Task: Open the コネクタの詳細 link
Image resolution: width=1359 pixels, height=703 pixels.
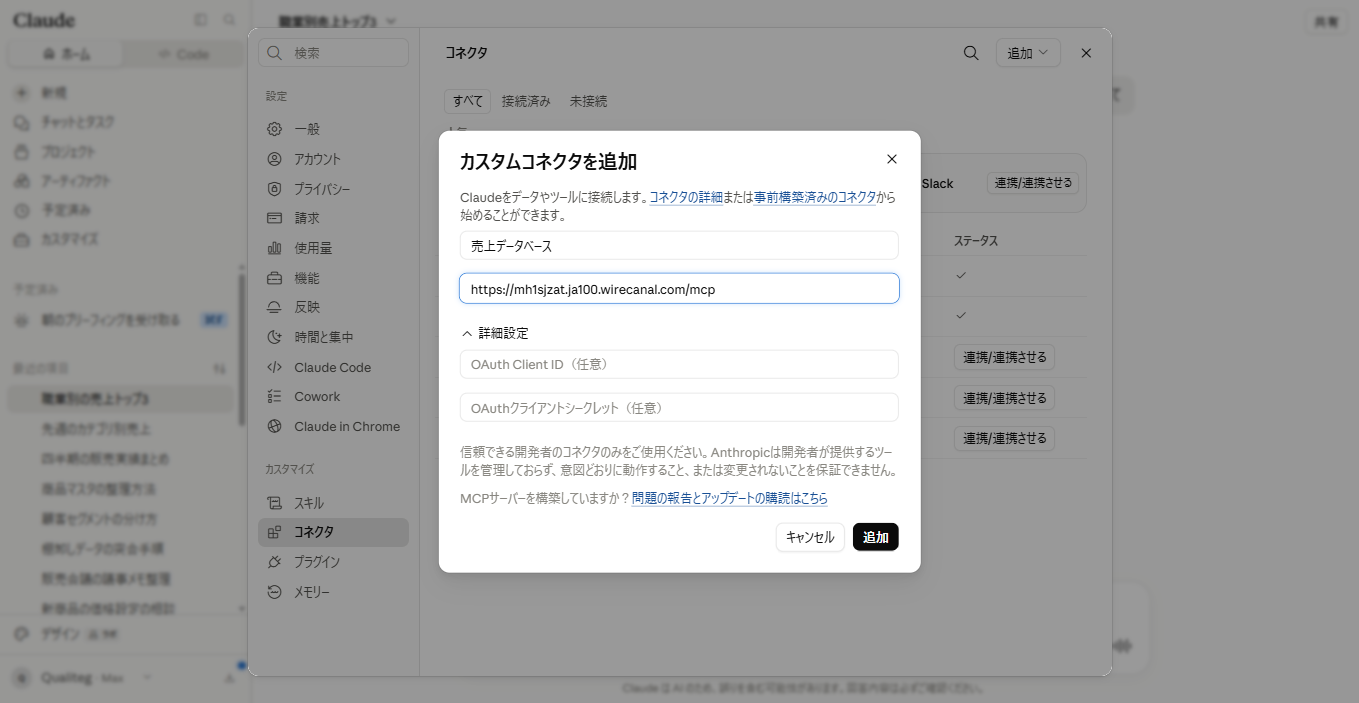Action: coord(686,197)
